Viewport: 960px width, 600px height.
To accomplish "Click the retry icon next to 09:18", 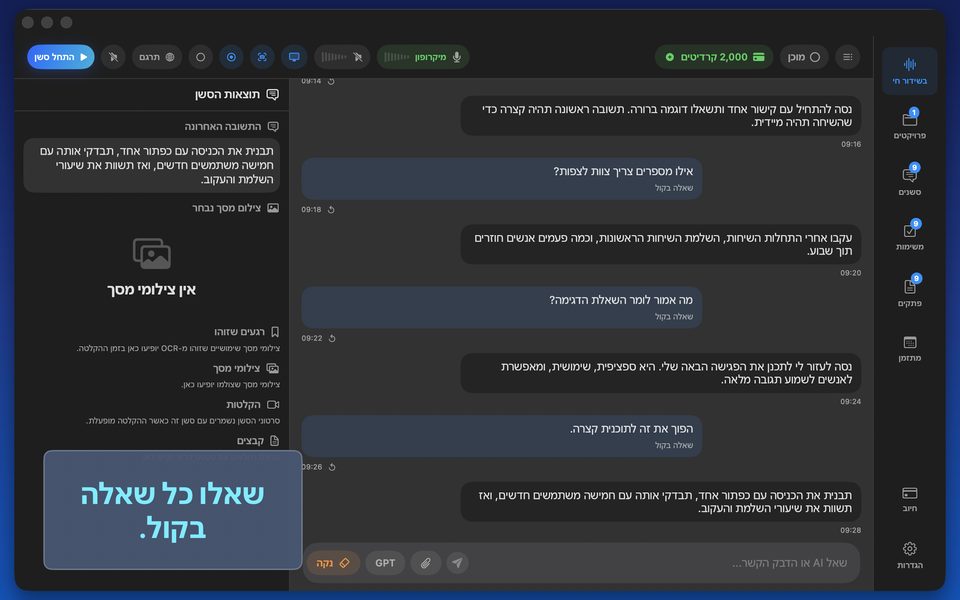I will tap(331, 209).
